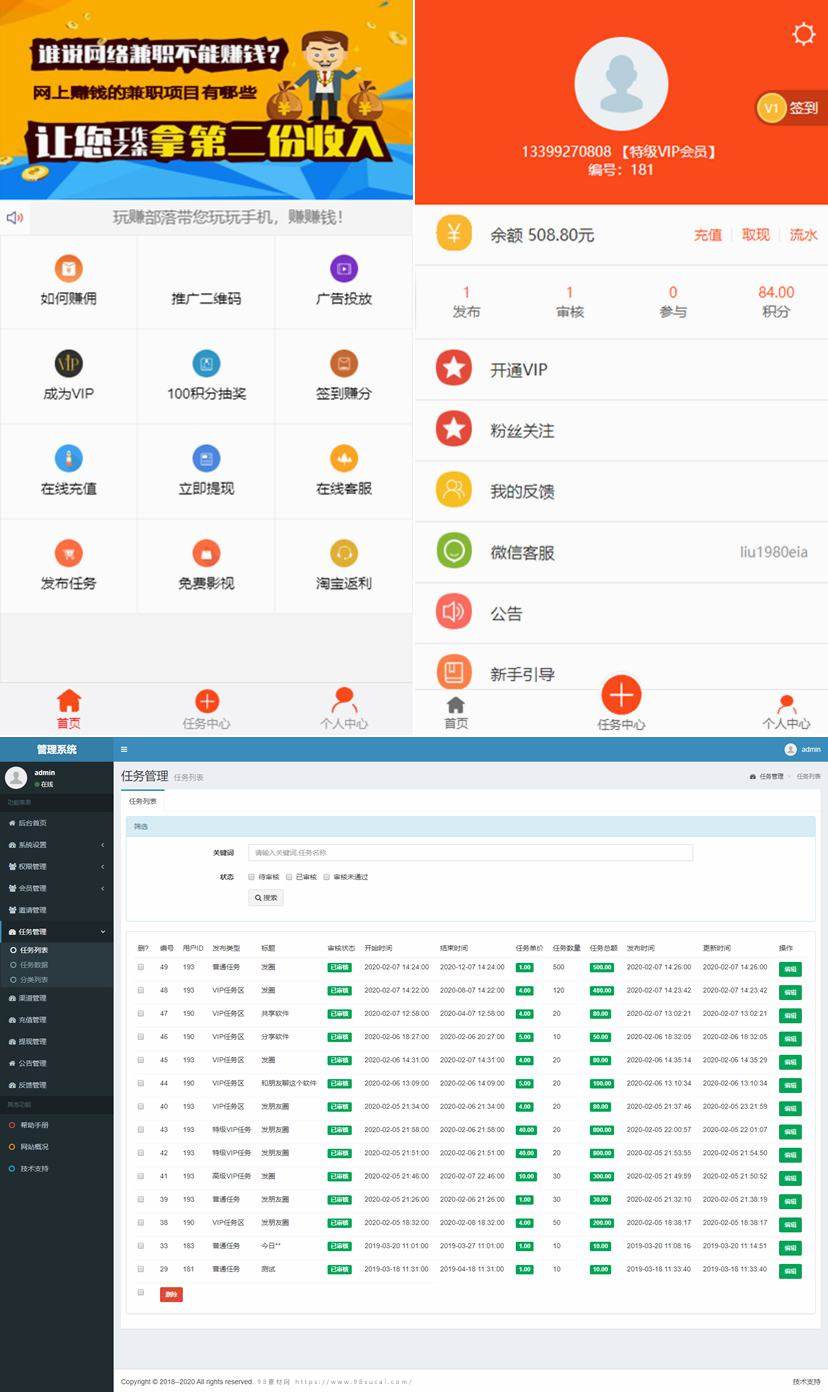Screen dimensions: 828x1392
Task: Click the keyword search input field
Action: [470, 852]
